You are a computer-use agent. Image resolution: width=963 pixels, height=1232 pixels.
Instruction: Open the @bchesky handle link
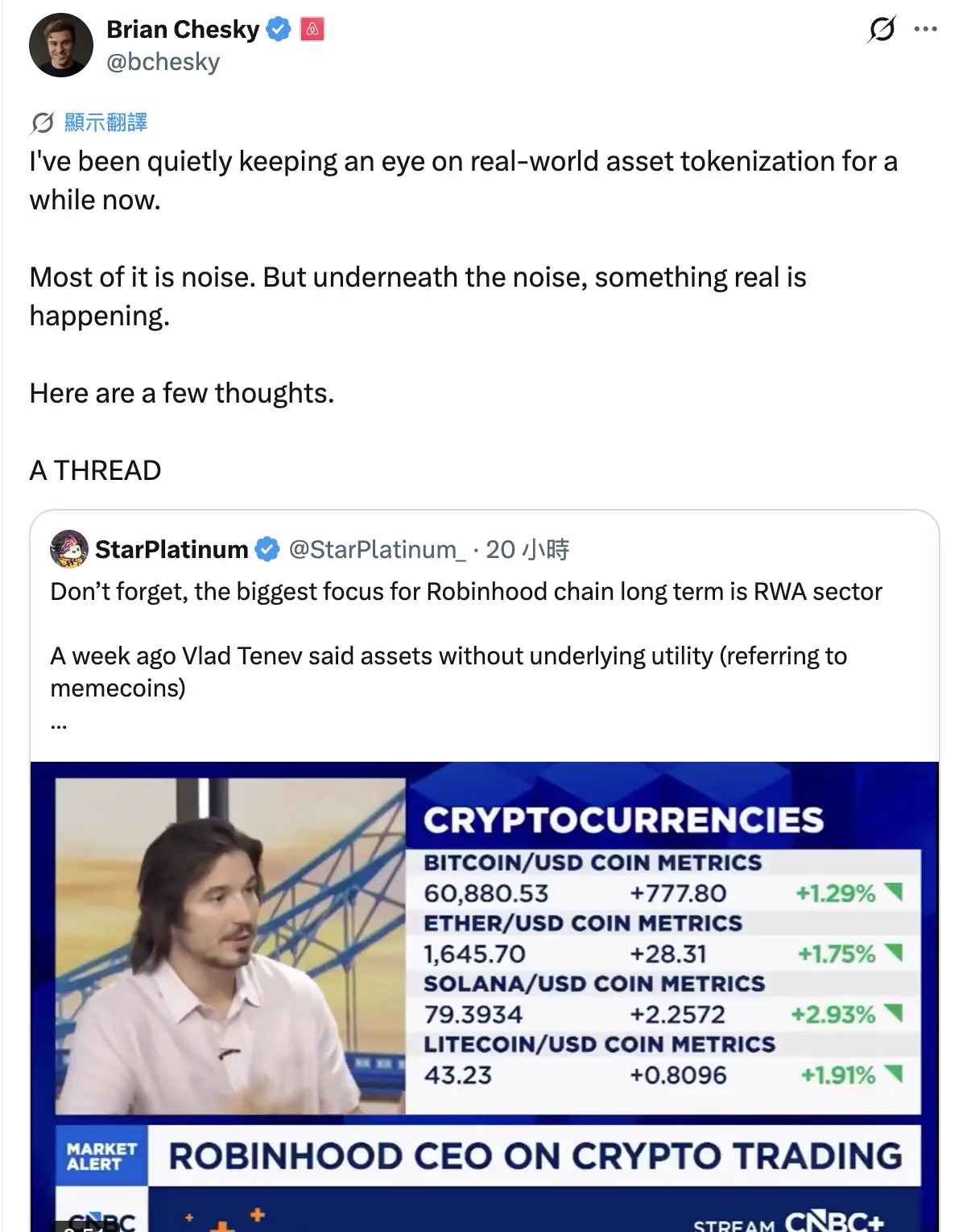pyautogui.click(x=163, y=62)
